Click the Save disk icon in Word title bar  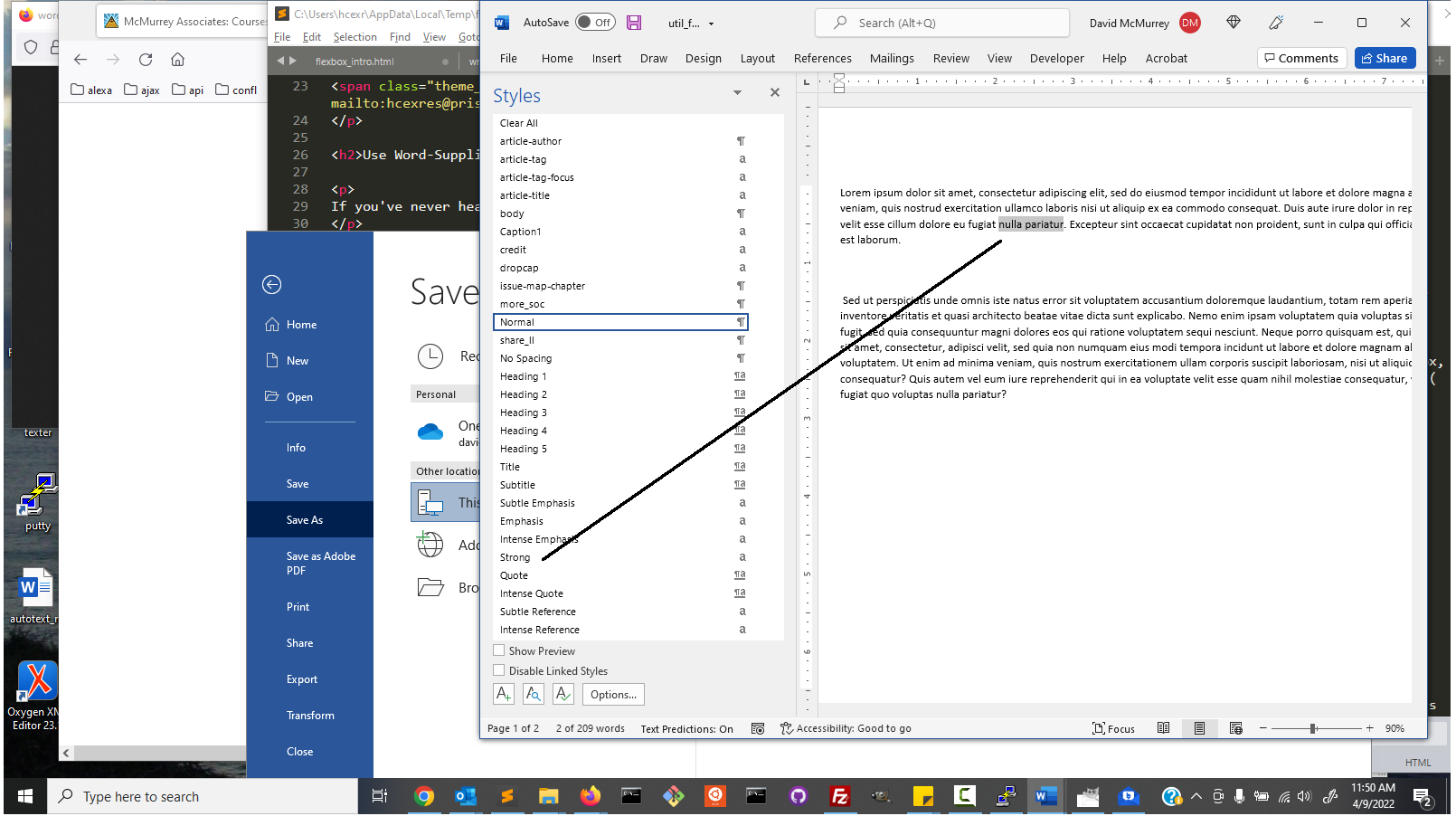click(x=634, y=23)
